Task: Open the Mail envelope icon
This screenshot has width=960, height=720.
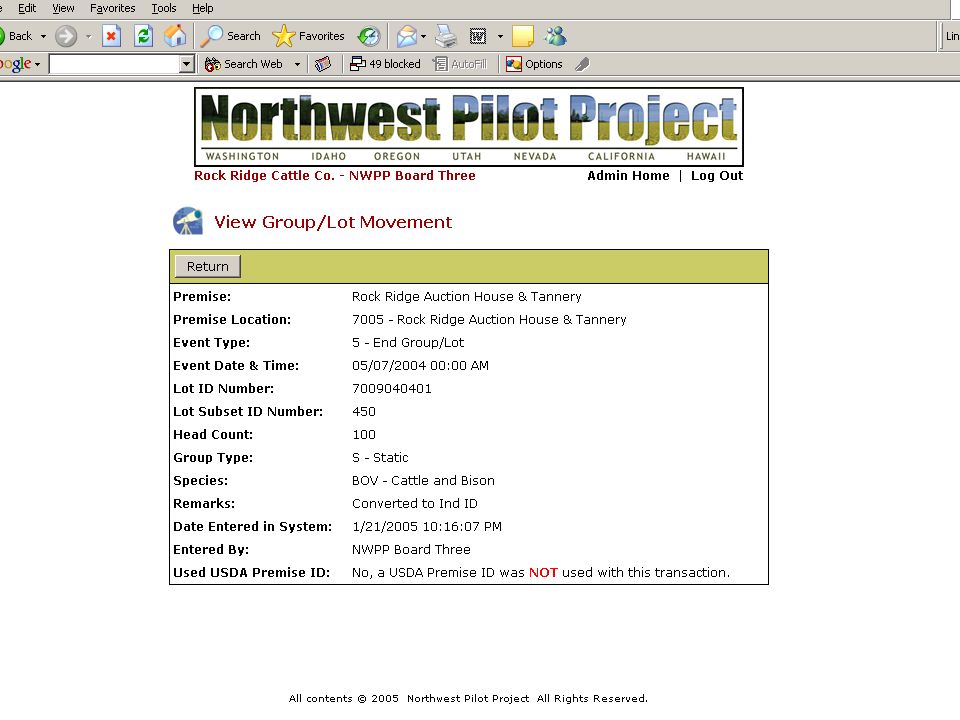Action: point(407,36)
